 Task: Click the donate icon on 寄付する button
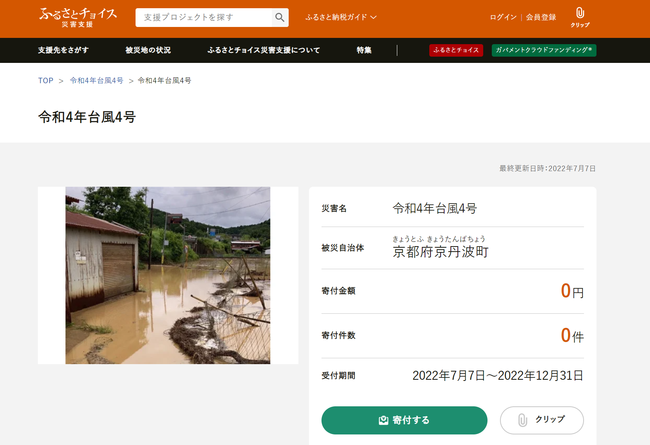coord(383,420)
